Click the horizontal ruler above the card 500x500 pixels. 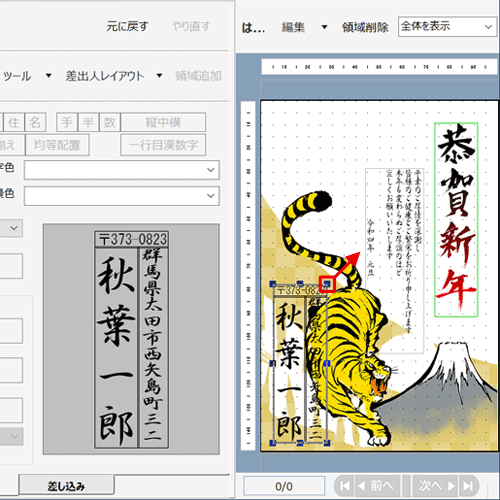379,67
